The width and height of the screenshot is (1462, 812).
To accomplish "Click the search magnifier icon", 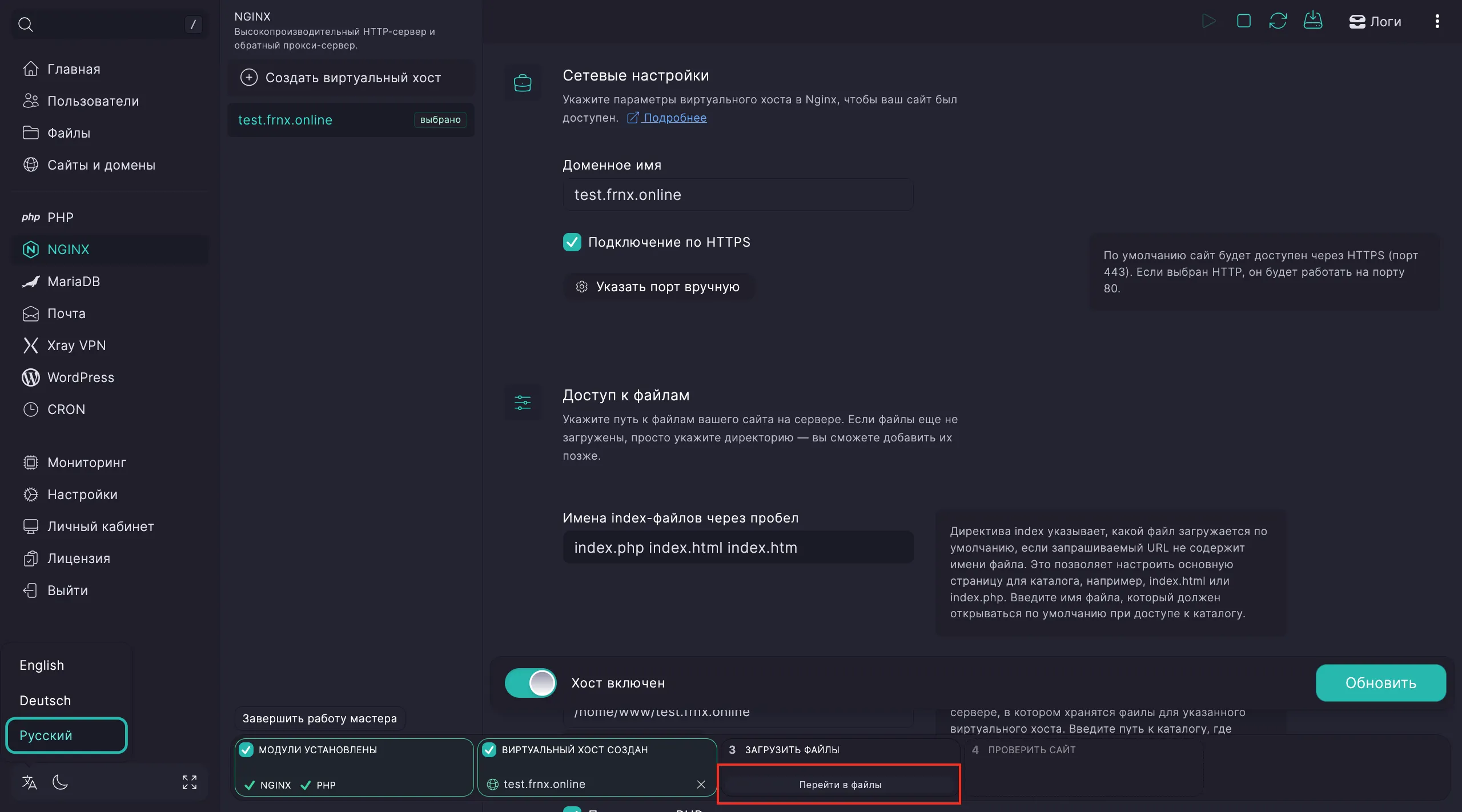I will pos(26,24).
